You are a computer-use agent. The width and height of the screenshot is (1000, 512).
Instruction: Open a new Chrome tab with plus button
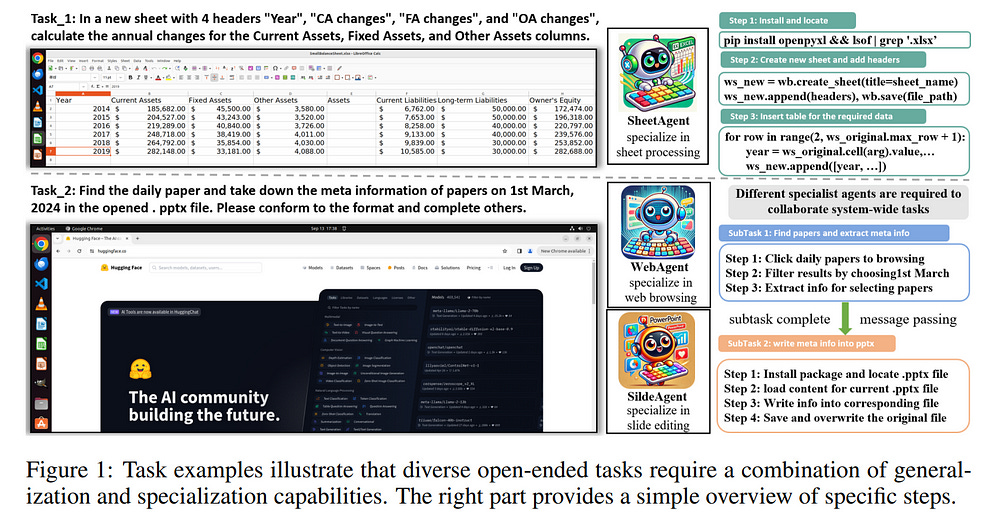coord(137,238)
